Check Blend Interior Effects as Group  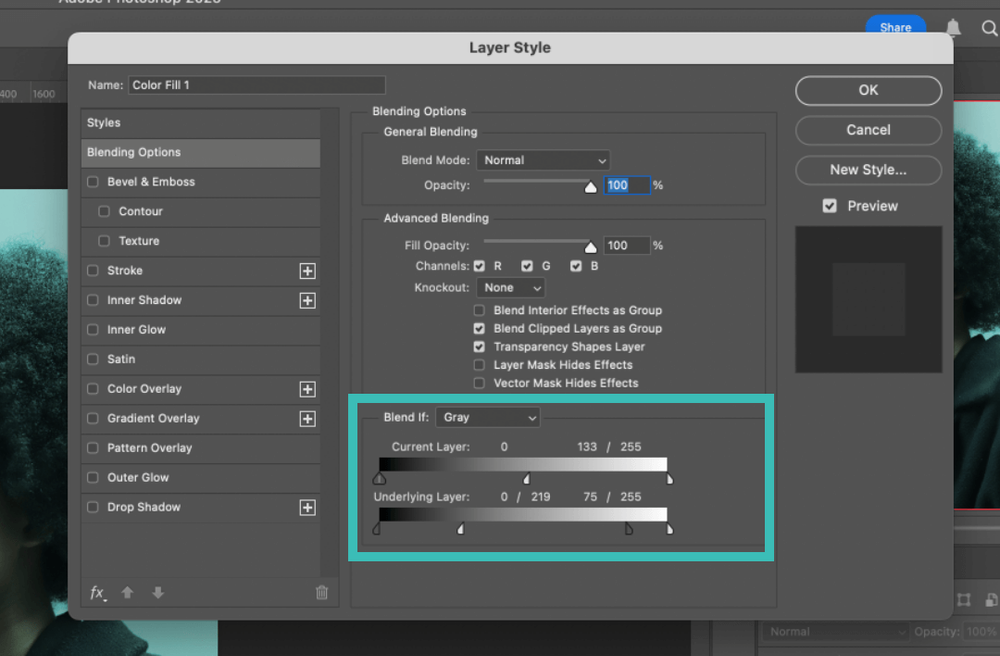479,310
